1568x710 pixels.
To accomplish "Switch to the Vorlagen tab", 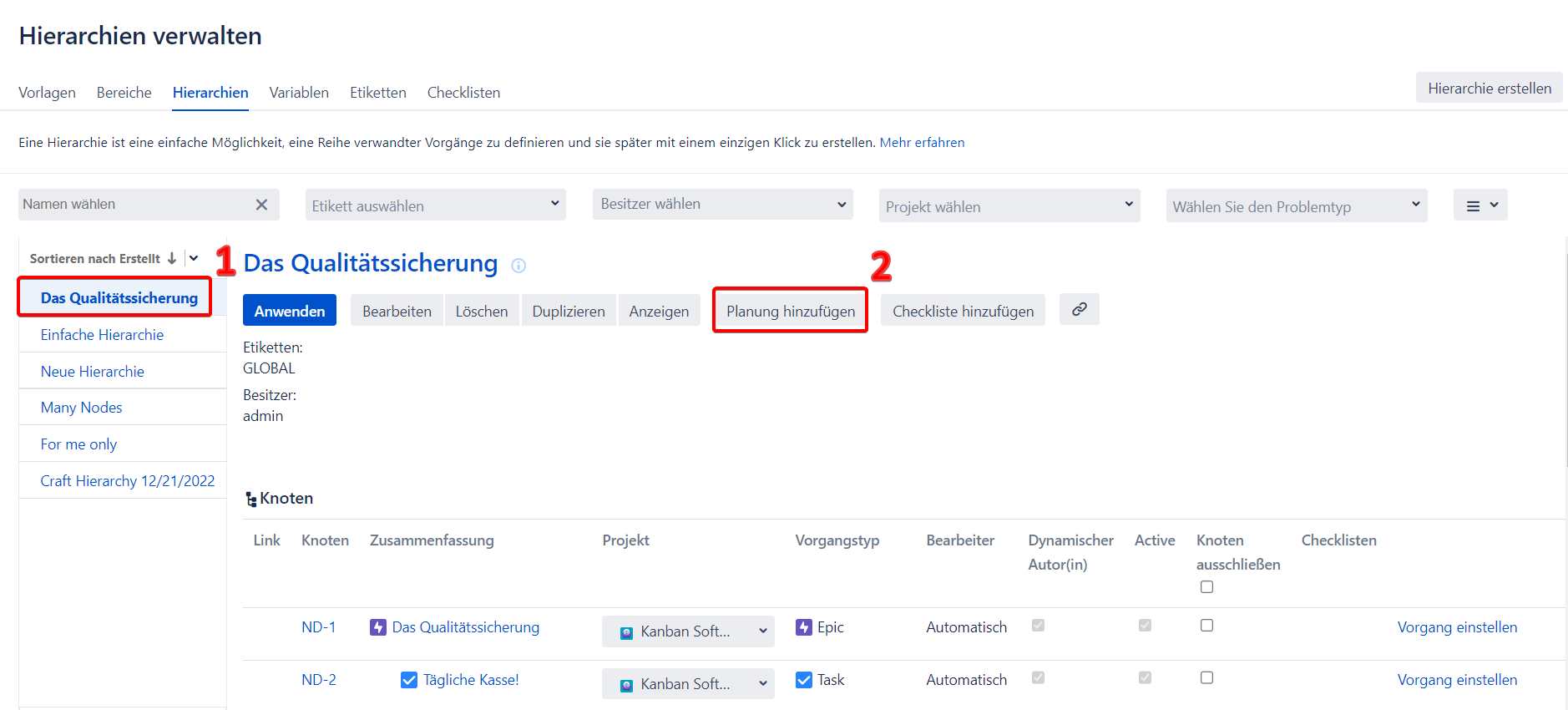I will tap(47, 93).
